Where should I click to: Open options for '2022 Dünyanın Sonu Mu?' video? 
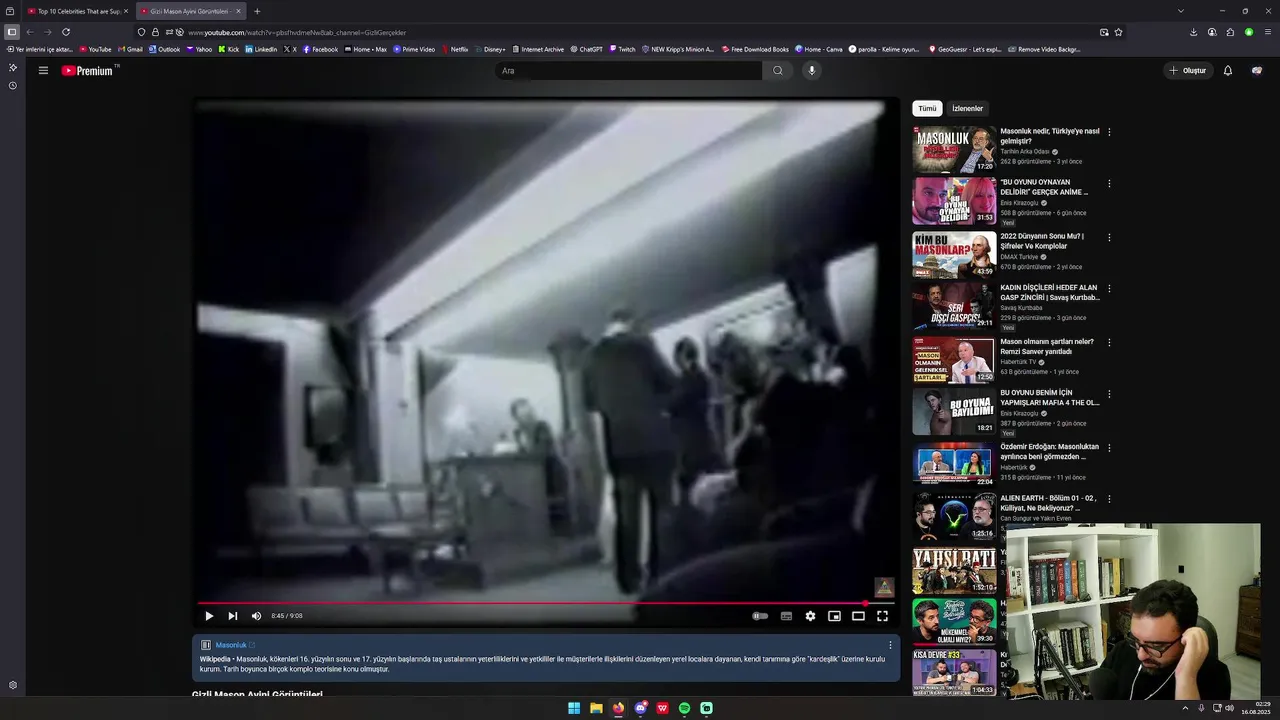(1109, 238)
